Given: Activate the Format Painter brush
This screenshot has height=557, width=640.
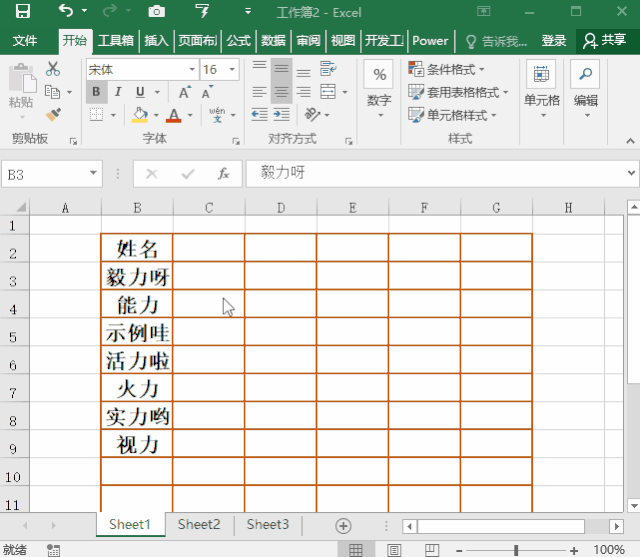Looking at the screenshot, I should [53, 115].
